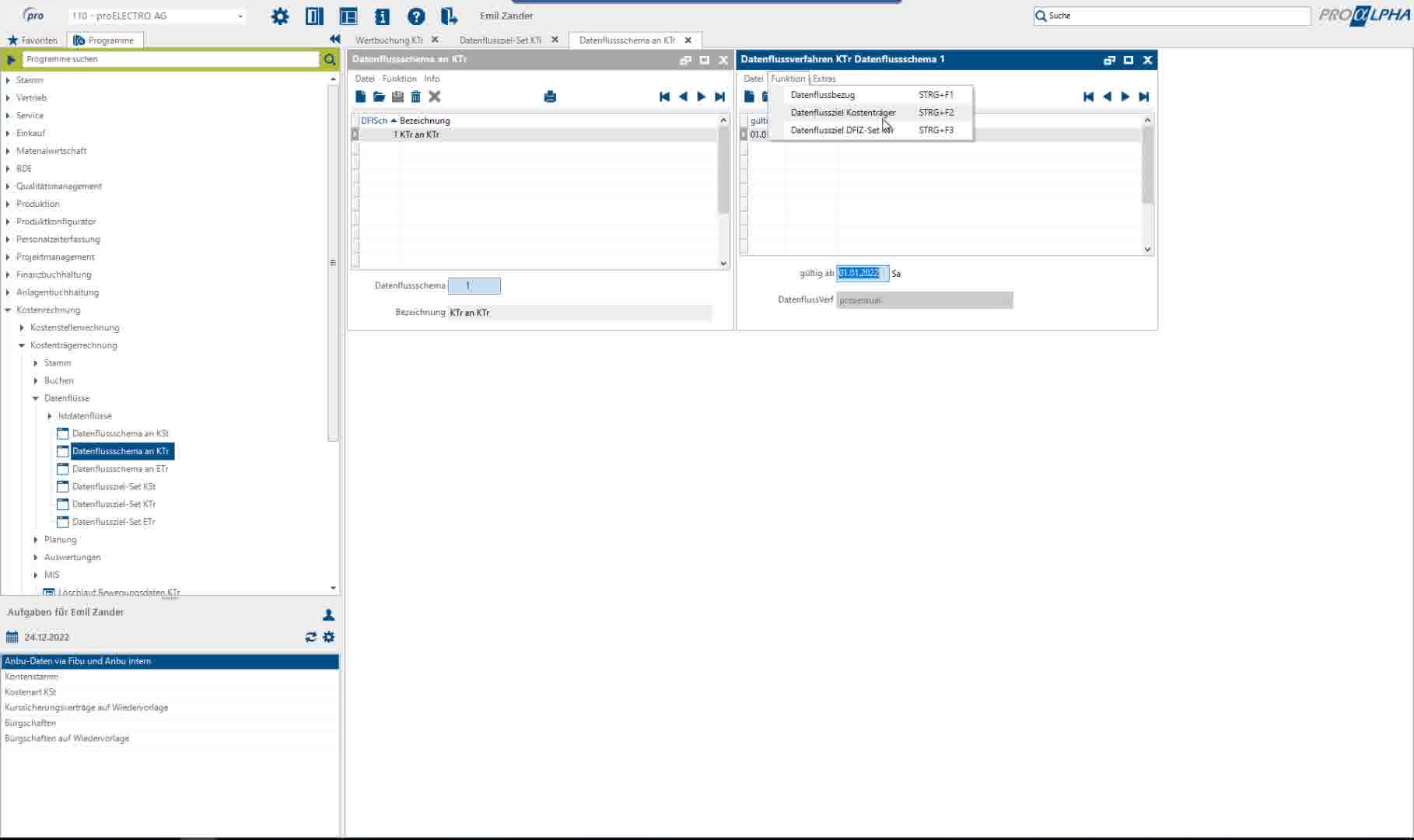Open Datenflussziel-Set KSt program
The height and width of the screenshot is (840, 1414).
pyautogui.click(x=114, y=487)
